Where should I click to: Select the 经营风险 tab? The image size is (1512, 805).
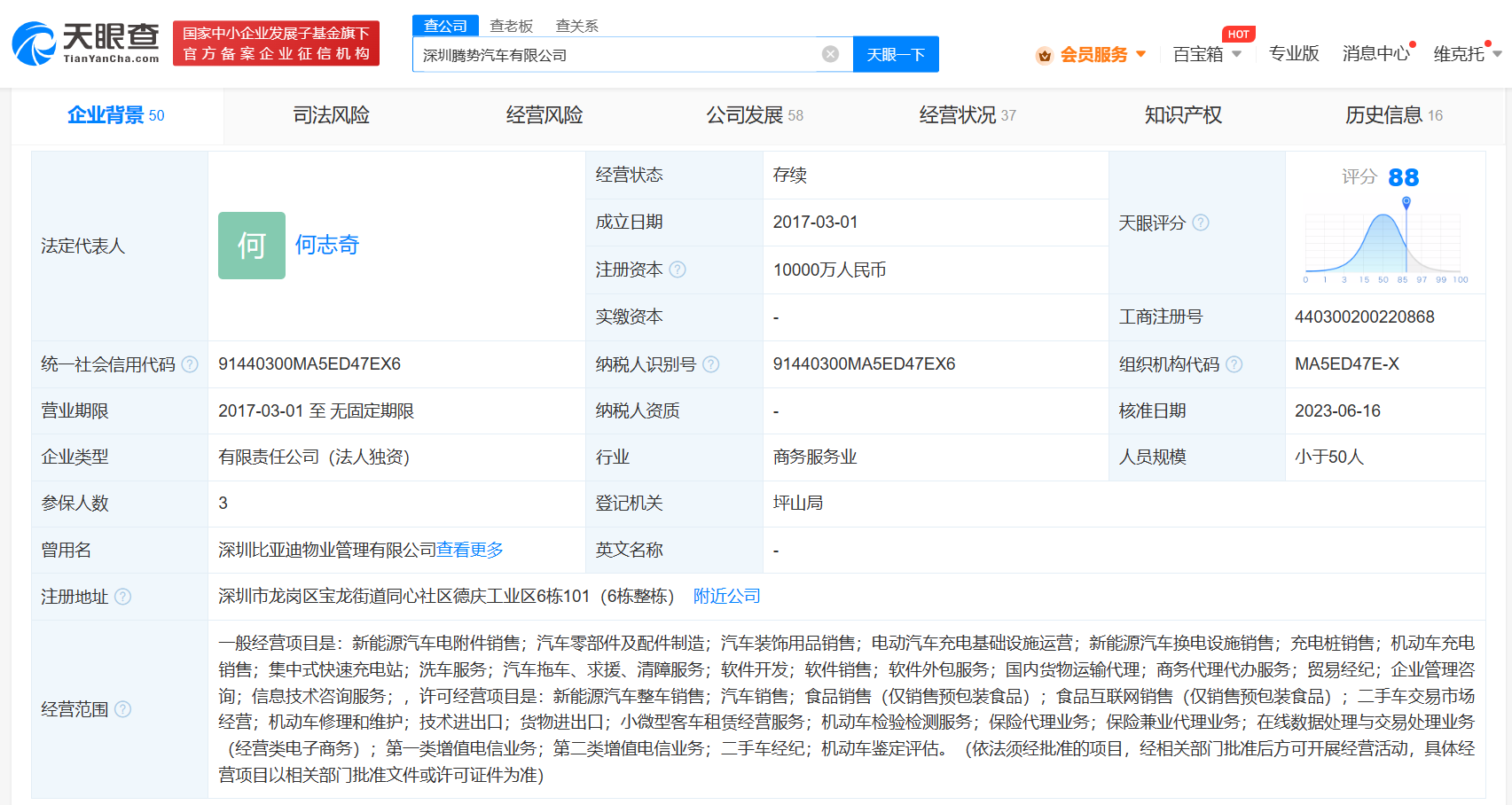pos(544,115)
